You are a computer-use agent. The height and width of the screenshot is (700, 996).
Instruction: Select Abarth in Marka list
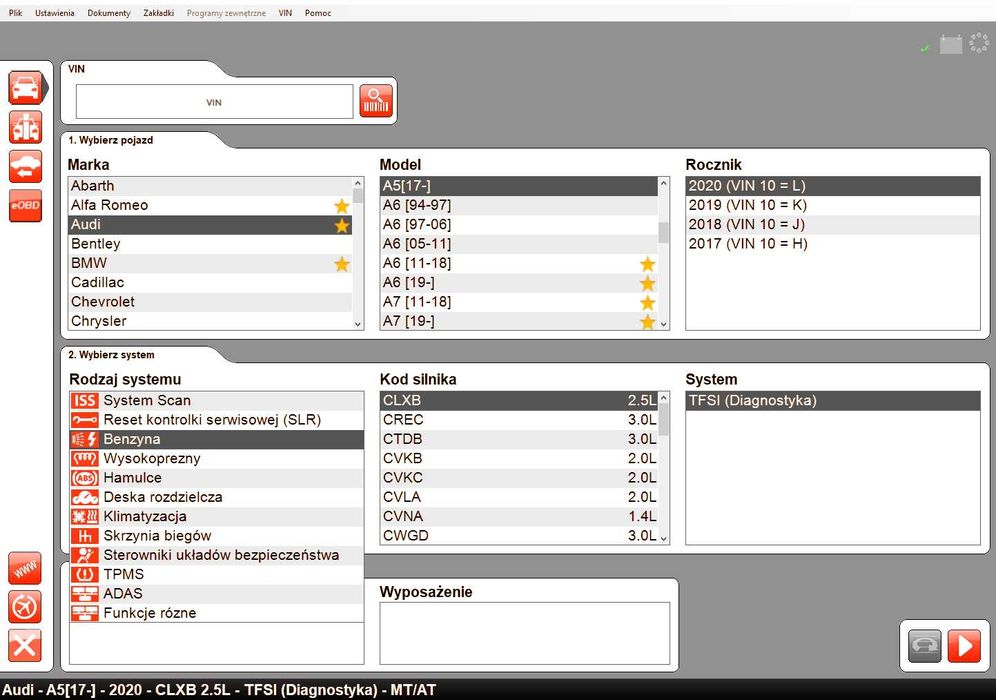click(x=210, y=186)
